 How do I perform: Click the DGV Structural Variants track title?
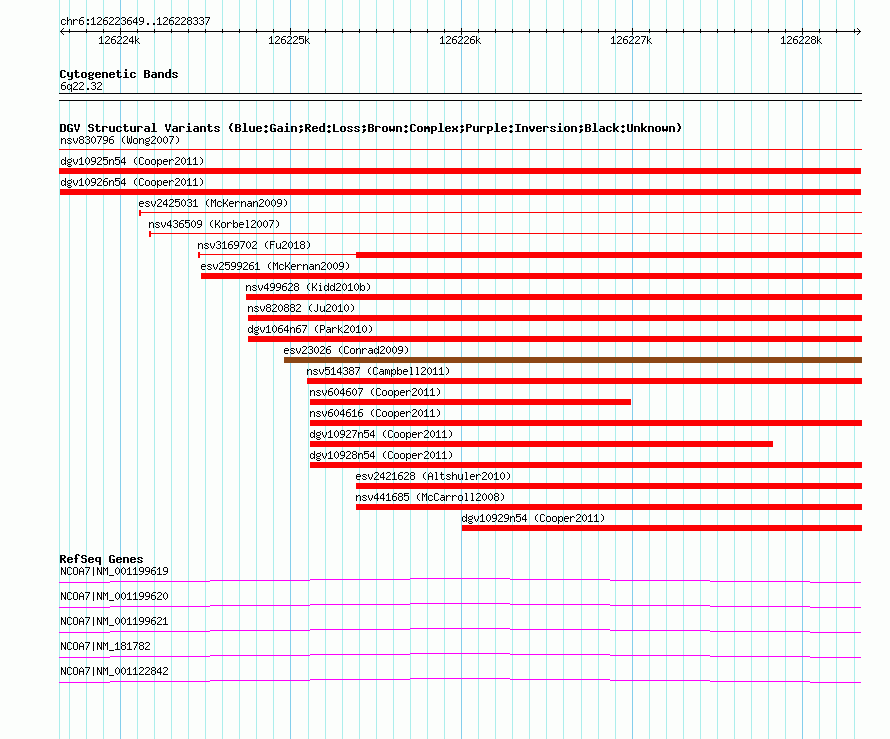click(x=371, y=128)
